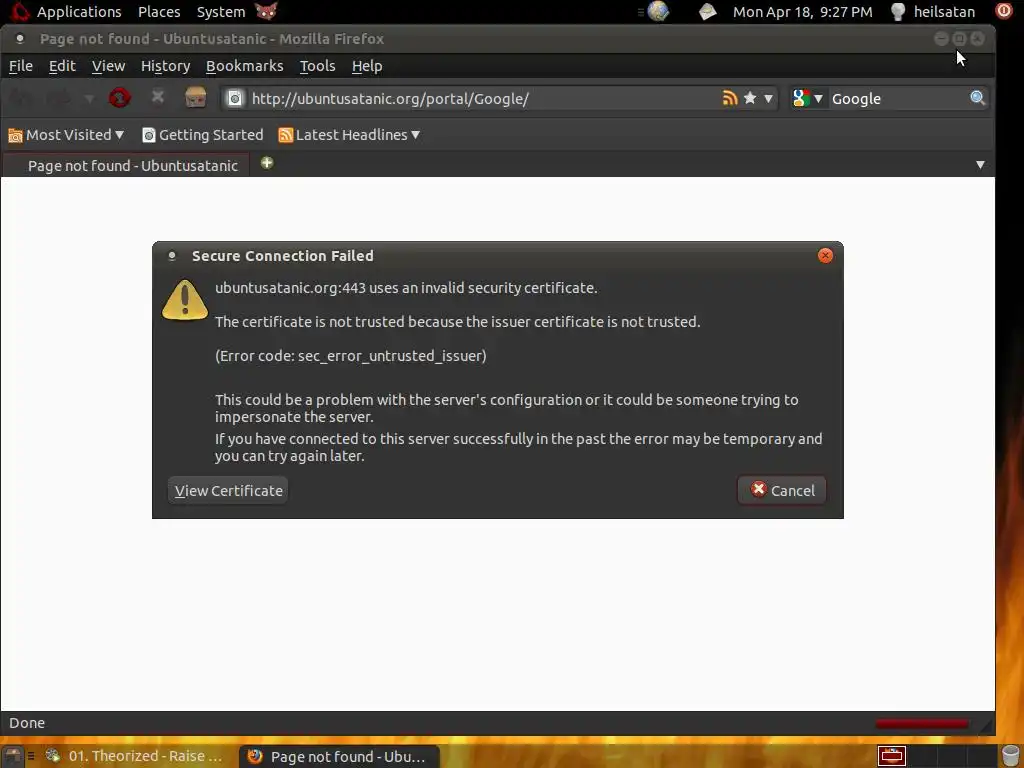This screenshot has height=768, width=1024.
Task: Open the Places menu in the top panel
Action: coord(159,12)
